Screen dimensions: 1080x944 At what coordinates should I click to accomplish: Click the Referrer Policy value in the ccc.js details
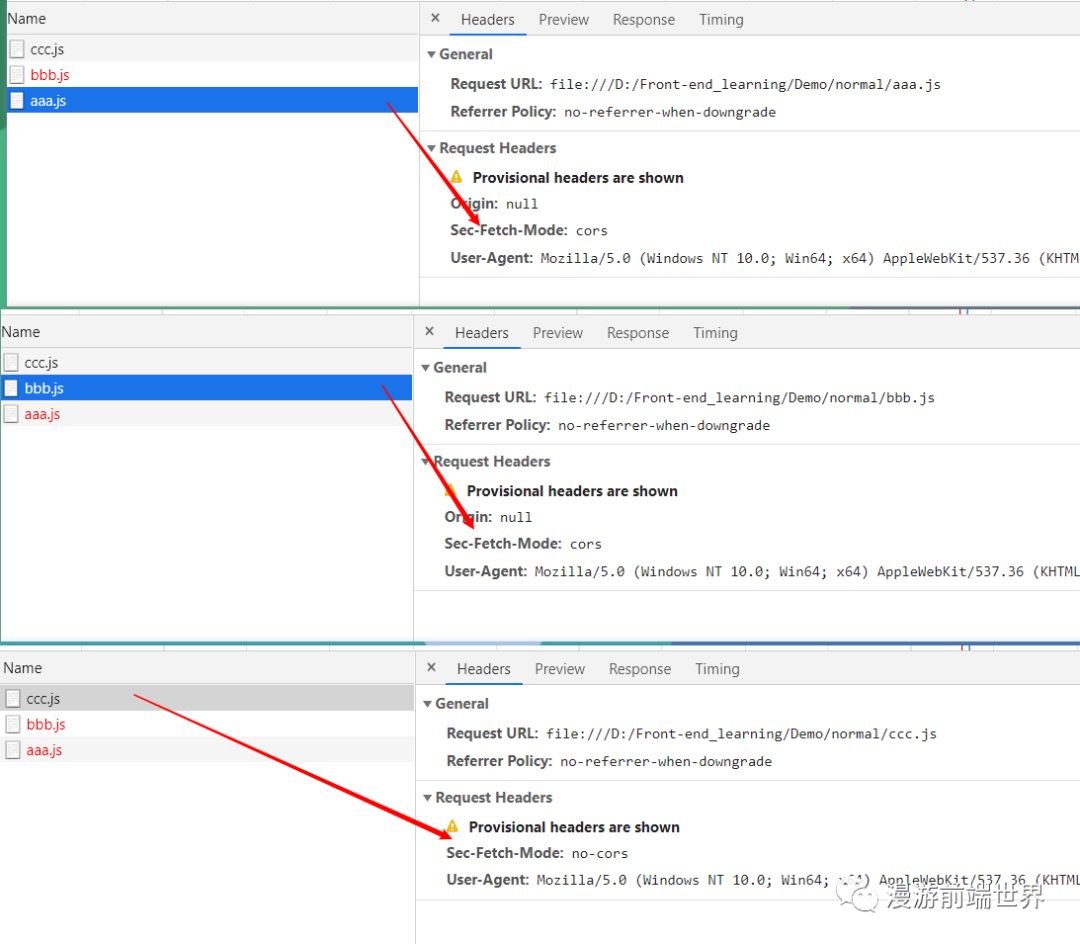(666, 761)
